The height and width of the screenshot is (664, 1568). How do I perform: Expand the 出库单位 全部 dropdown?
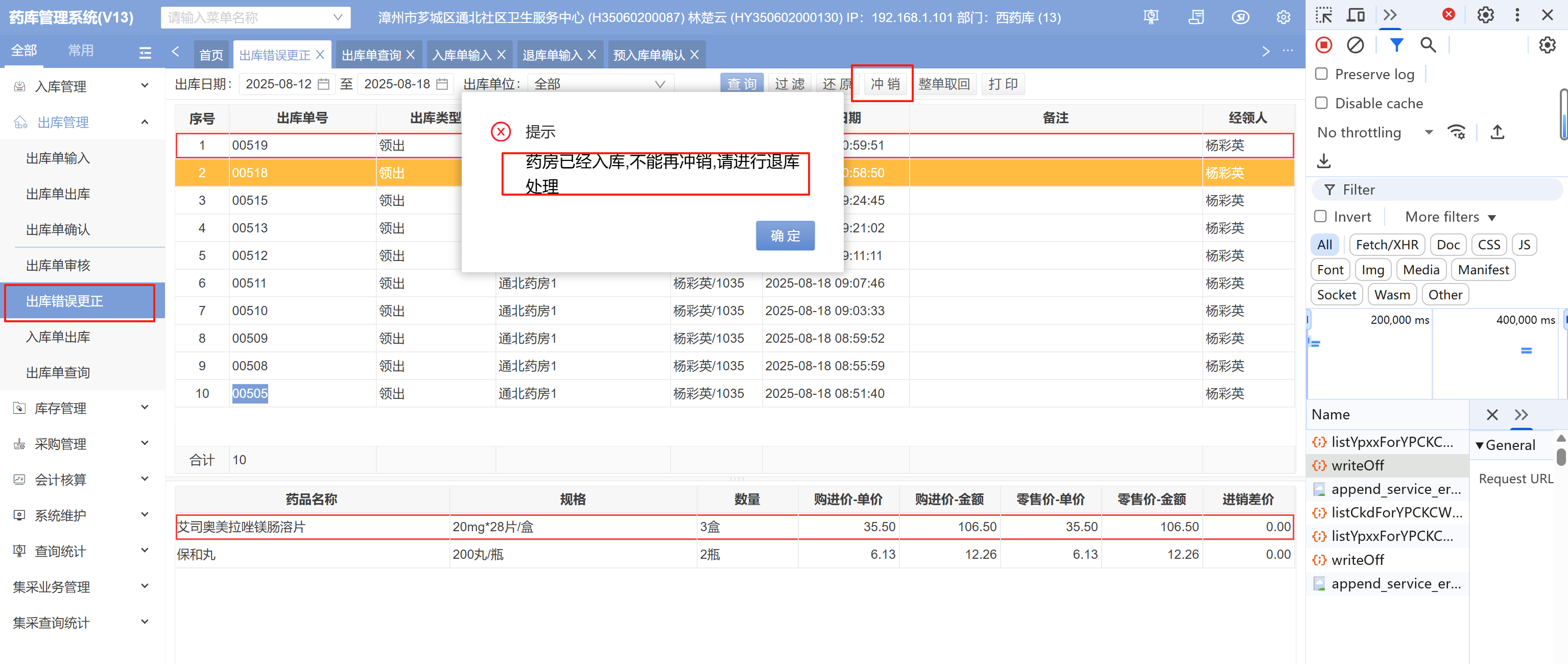(600, 84)
